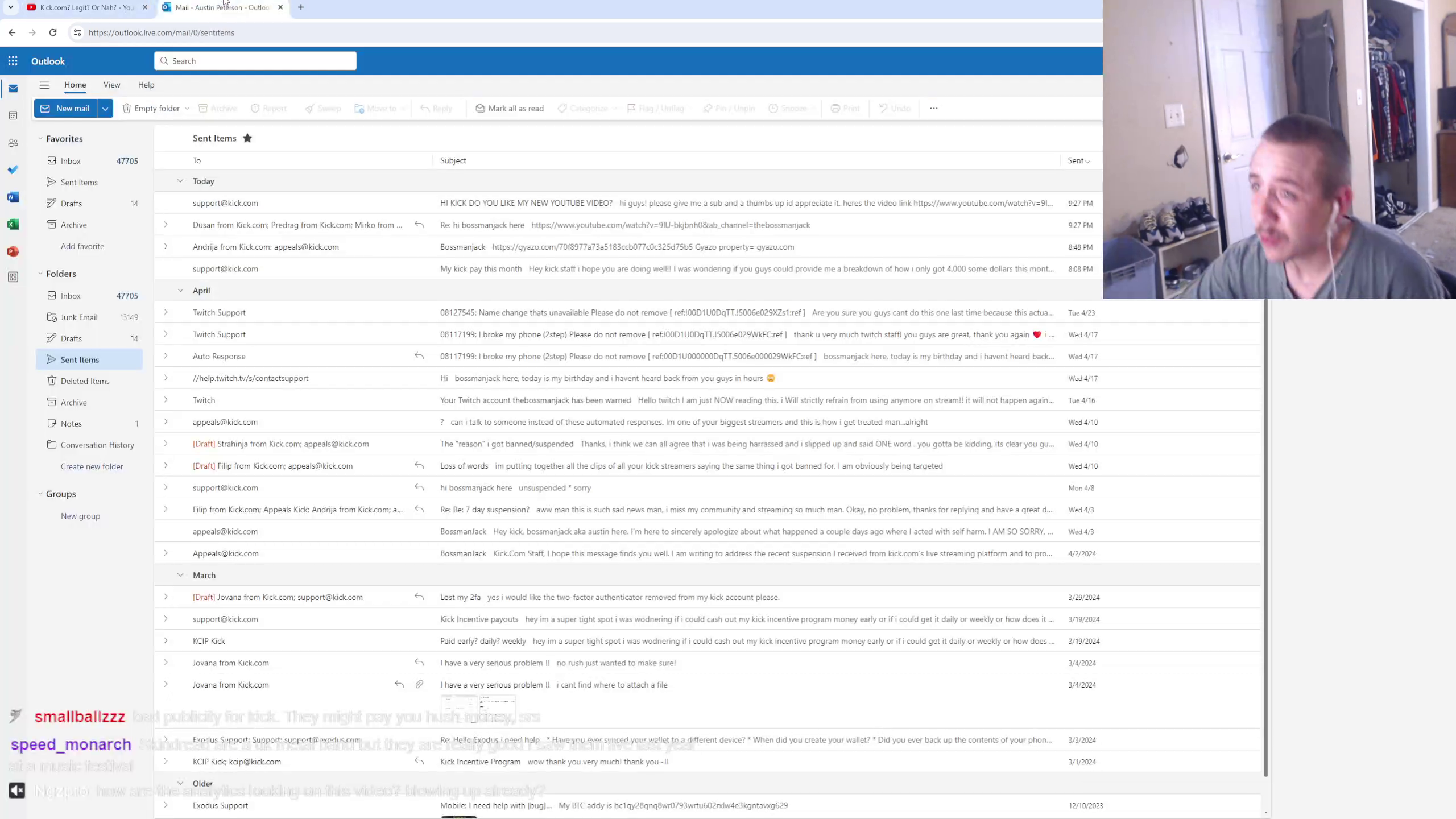Collapse the April group

click(x=180, y=290)
